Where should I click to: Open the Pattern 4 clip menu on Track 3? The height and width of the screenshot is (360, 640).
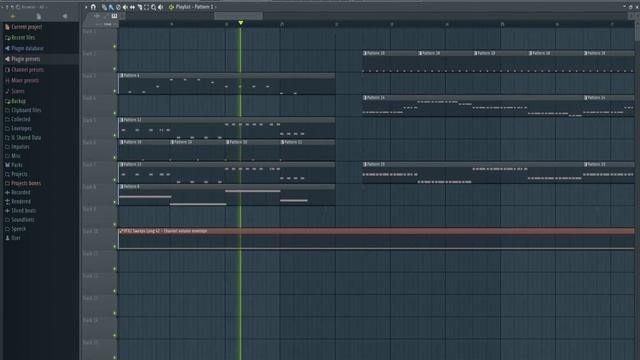(122, 76)
